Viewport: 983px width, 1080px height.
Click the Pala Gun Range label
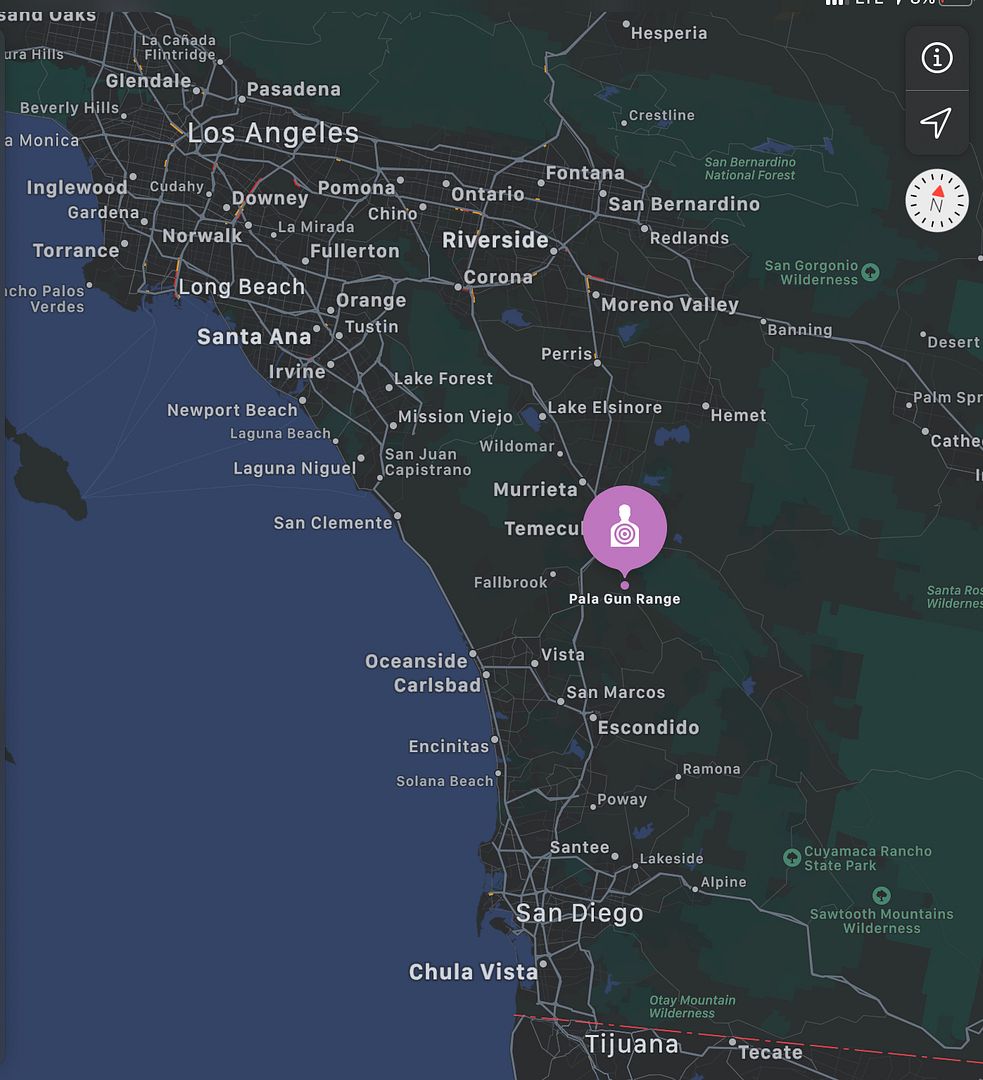[624, 599]
